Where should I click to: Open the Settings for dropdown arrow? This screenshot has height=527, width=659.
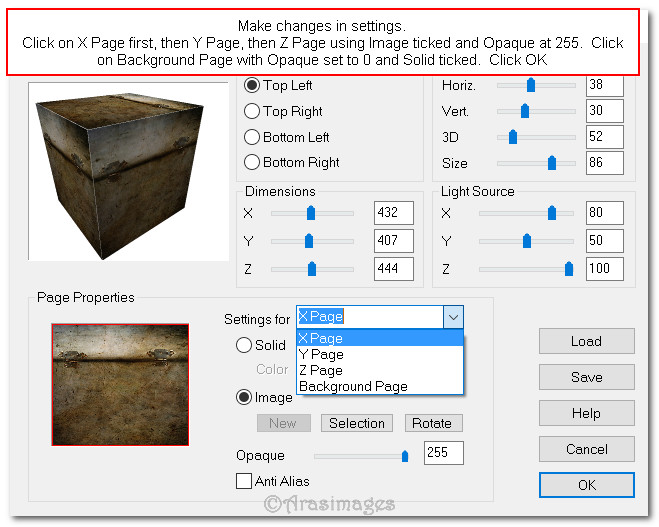click(x=453, y=317)
